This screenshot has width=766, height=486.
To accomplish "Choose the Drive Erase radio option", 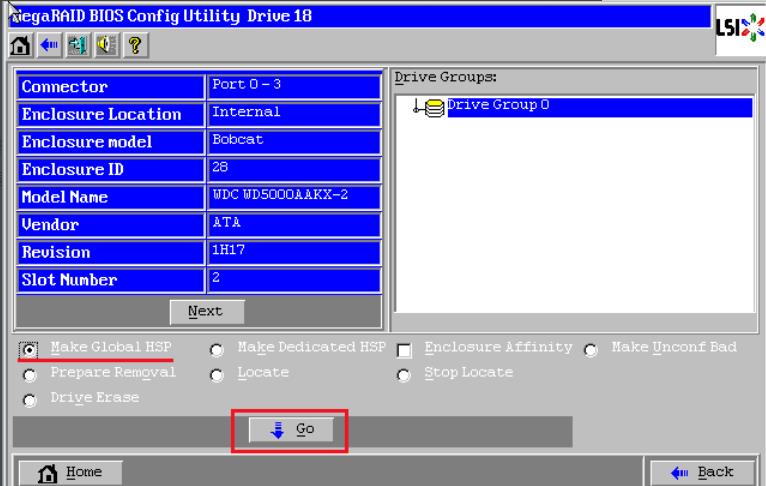I will click(x=29, y=401).
